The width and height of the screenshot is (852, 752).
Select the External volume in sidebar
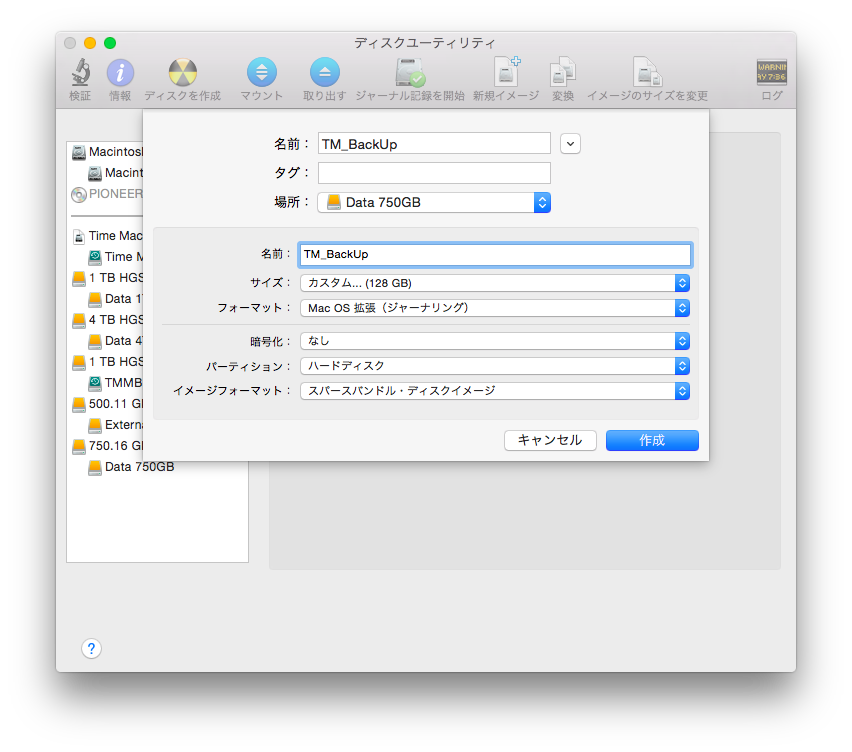coord(115,424)
